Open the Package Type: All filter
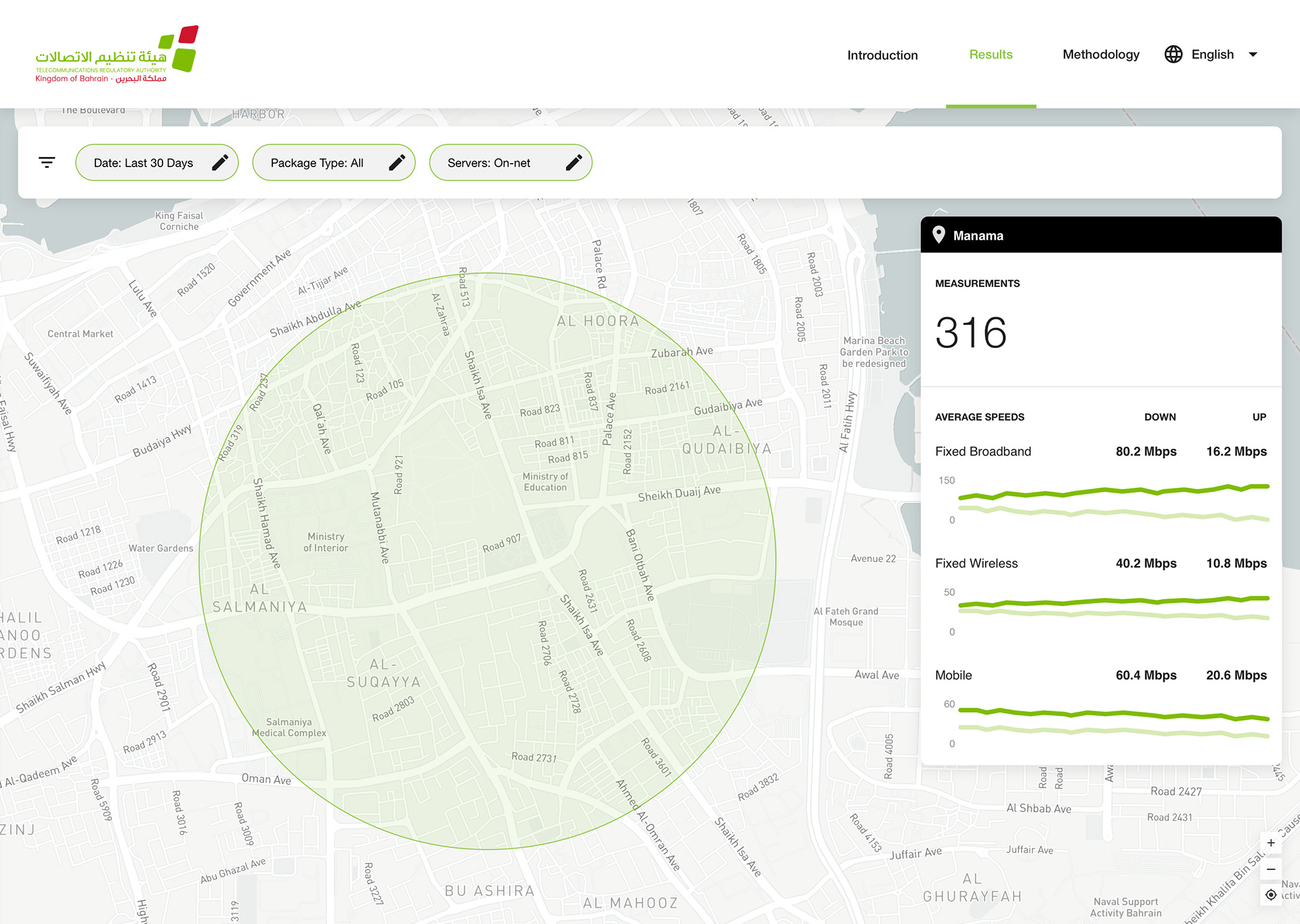1300x924 pixels. click(317, 162)
